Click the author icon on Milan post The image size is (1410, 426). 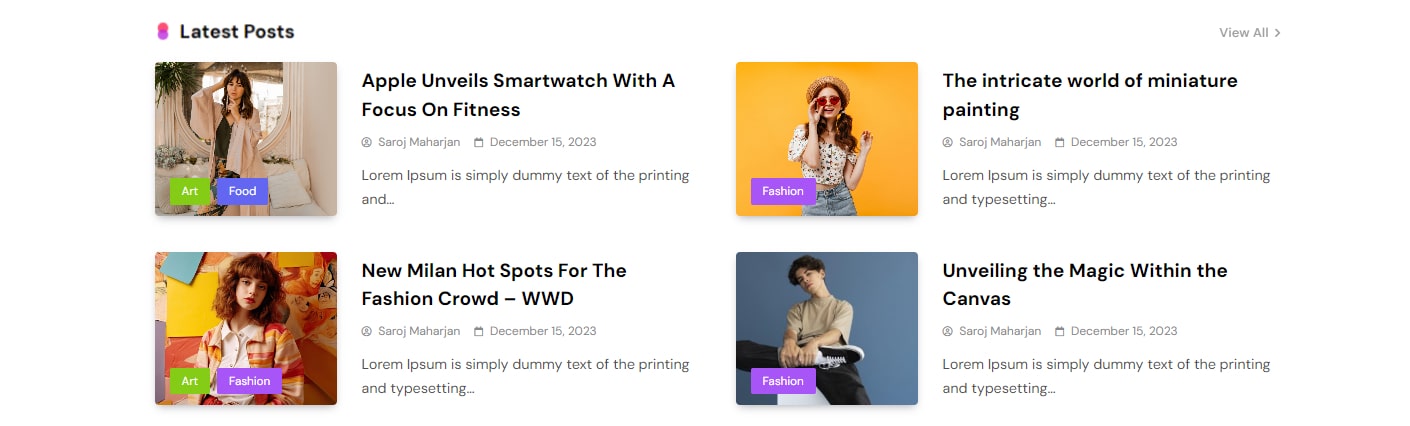[367, 331]
